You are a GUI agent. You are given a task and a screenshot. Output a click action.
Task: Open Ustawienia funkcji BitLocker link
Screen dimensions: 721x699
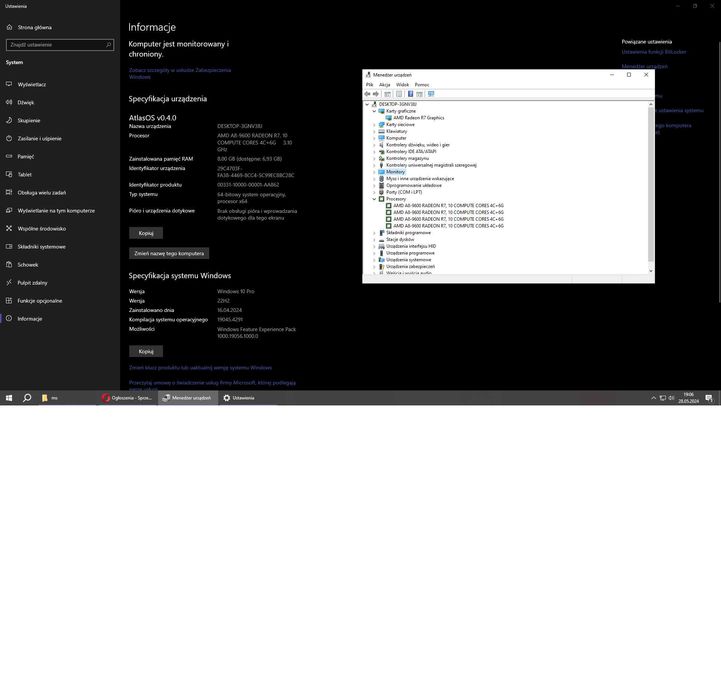pyautogui.click(x=653, y=52)
